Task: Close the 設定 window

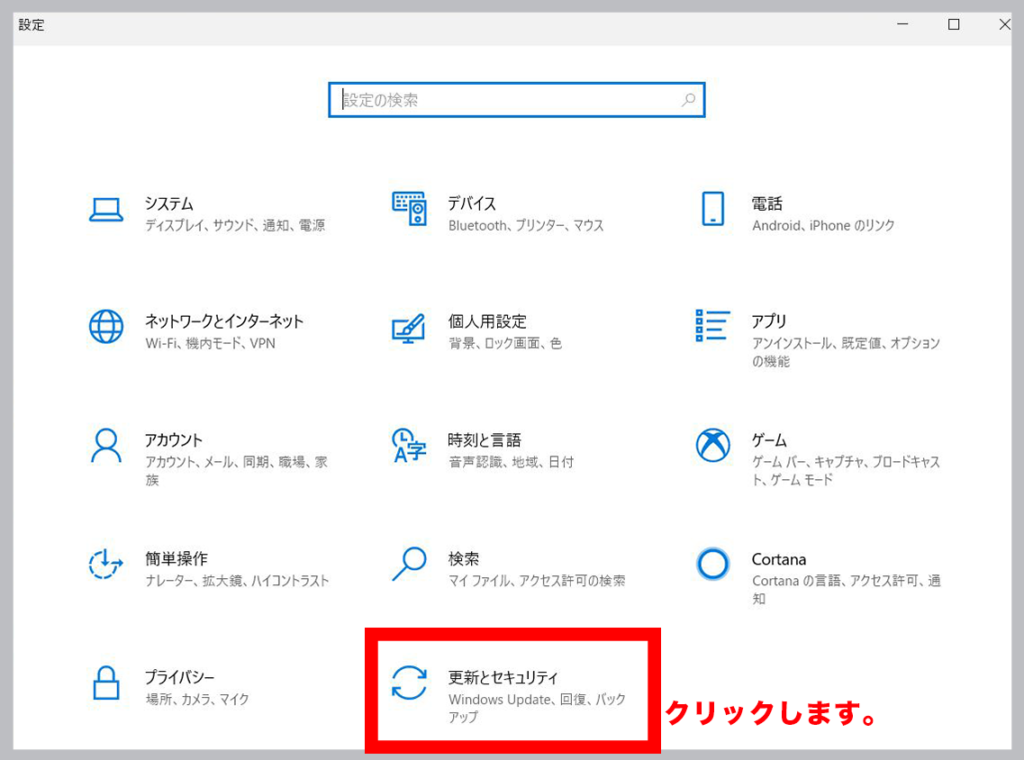Action: (x=1004, y=25)
